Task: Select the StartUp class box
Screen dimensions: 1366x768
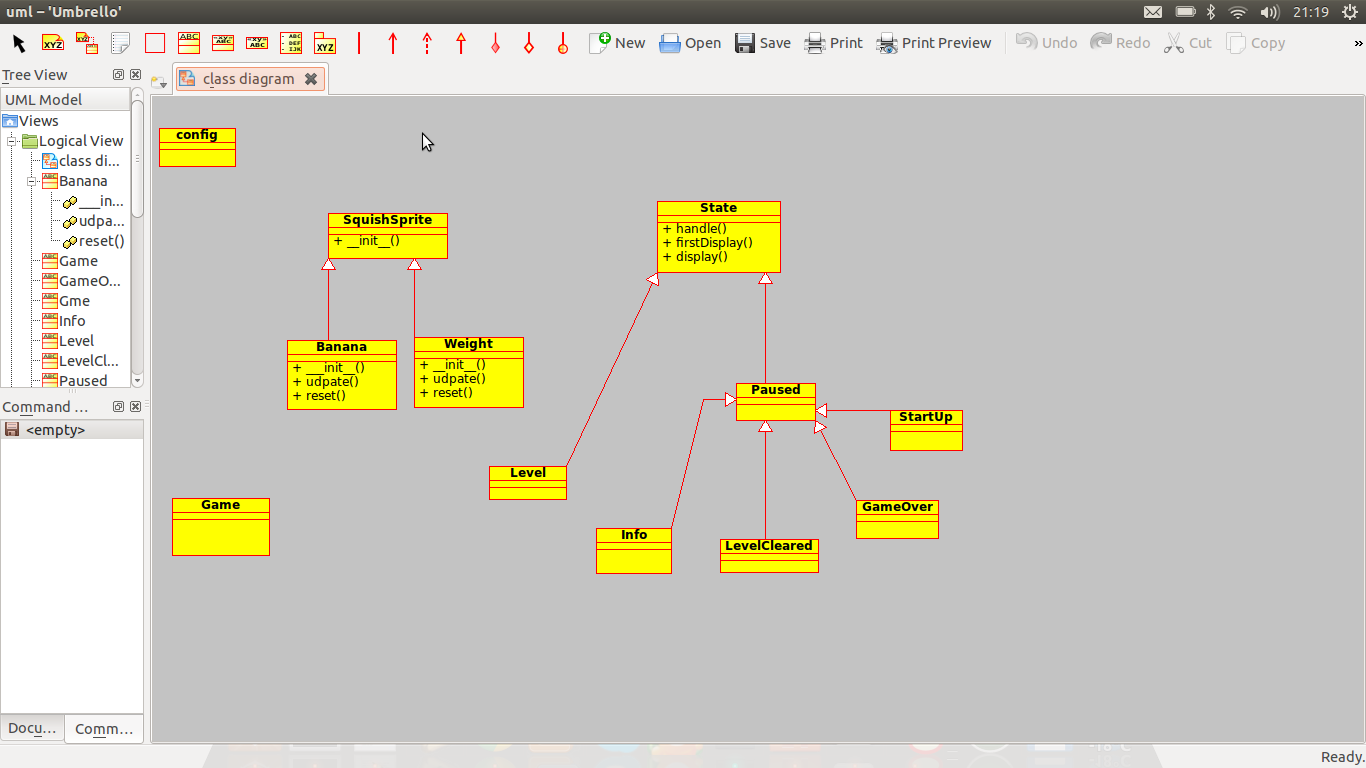Action: point(926,430)
